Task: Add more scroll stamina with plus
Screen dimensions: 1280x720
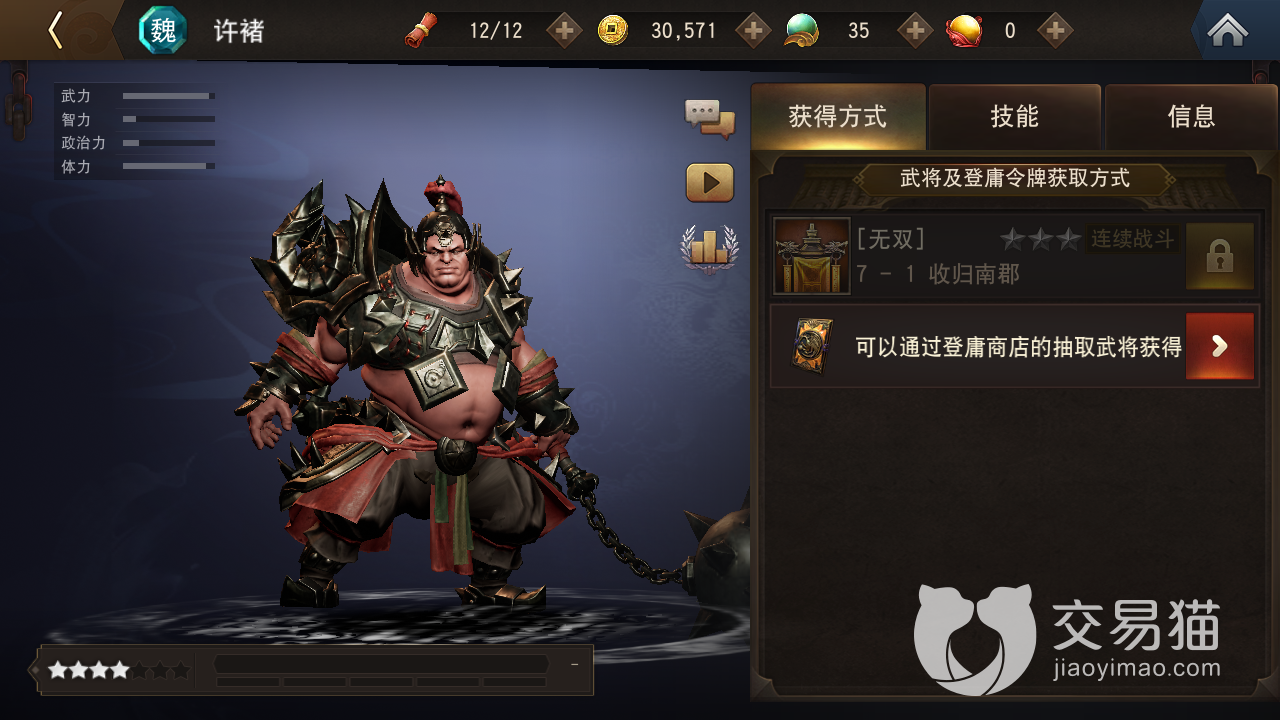Action: 565,31
